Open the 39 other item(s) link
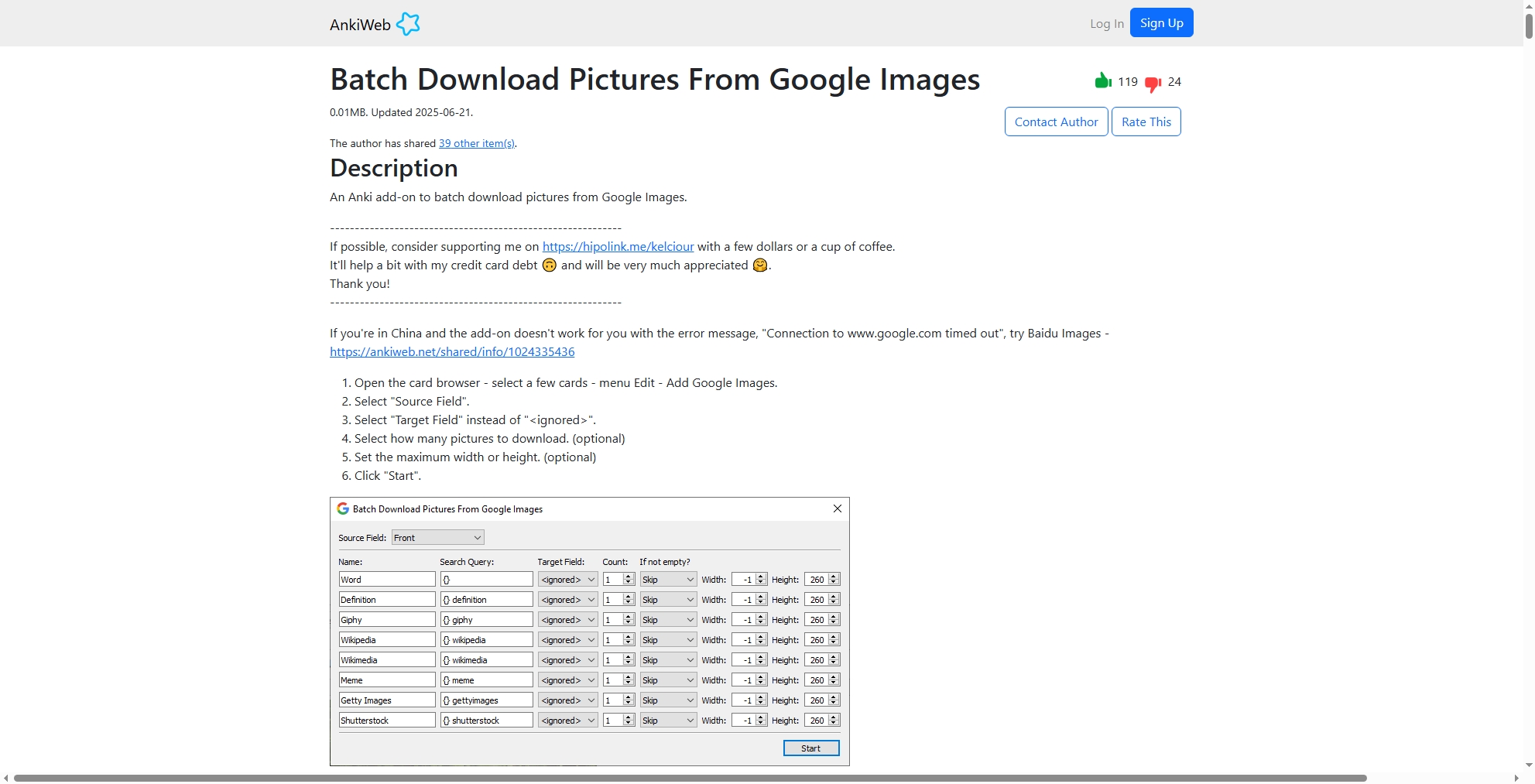Screen dimensions: 1535x784 tap(476, 143)
